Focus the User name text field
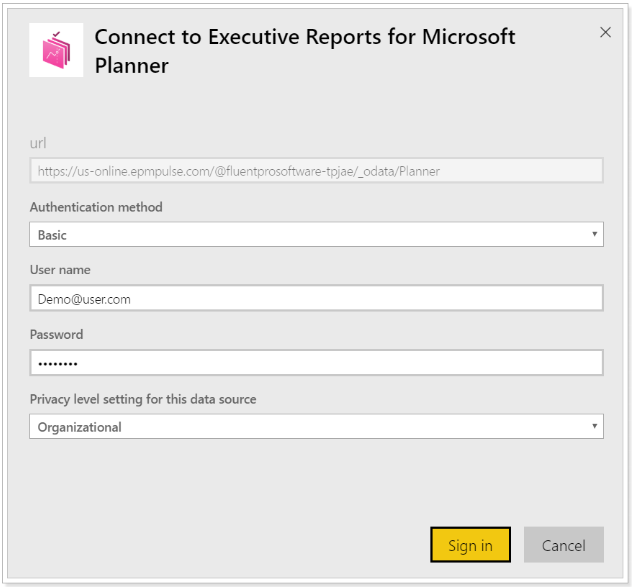This screenshot has width=634, height=588. [316, 298]
